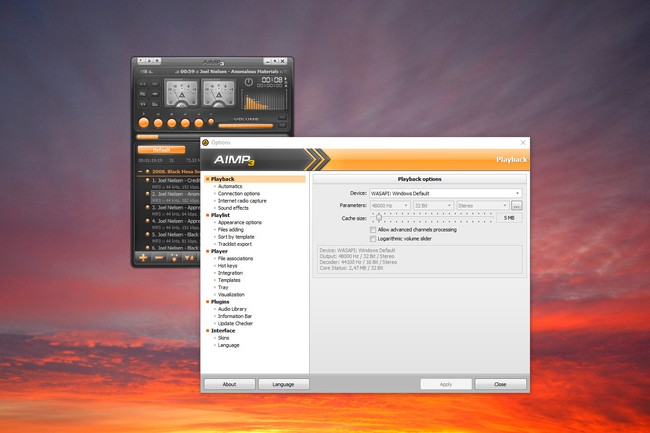The width and height of the screenshot is (650, 433).
Task: Open the 32 Bit parameter dropdown
Action: tap(433, 206)
